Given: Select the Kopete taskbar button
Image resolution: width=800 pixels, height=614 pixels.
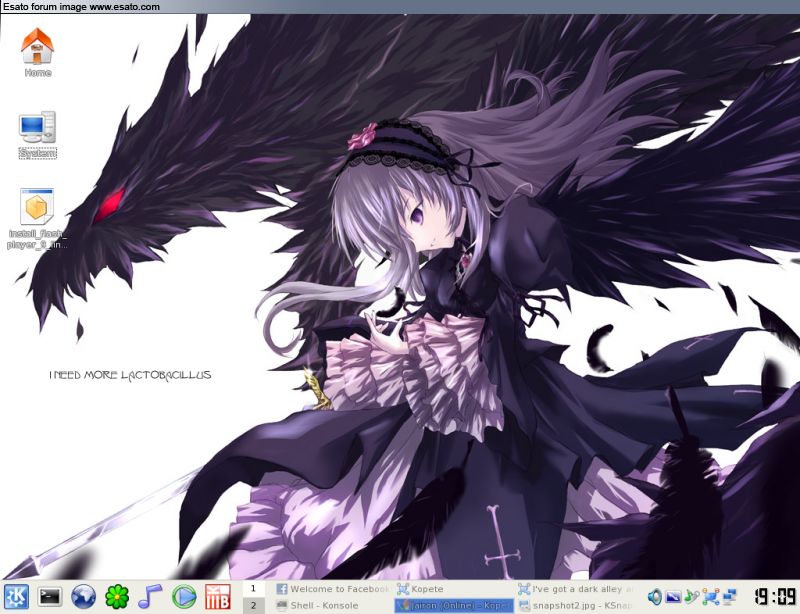Looking at the screenshot, I should 453,589.
